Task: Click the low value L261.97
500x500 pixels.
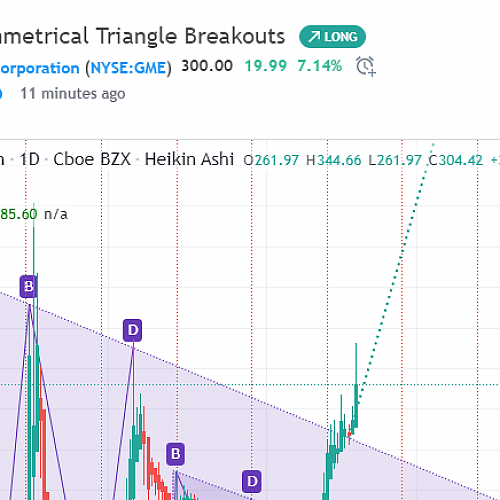Action: (x=395, y=160)
